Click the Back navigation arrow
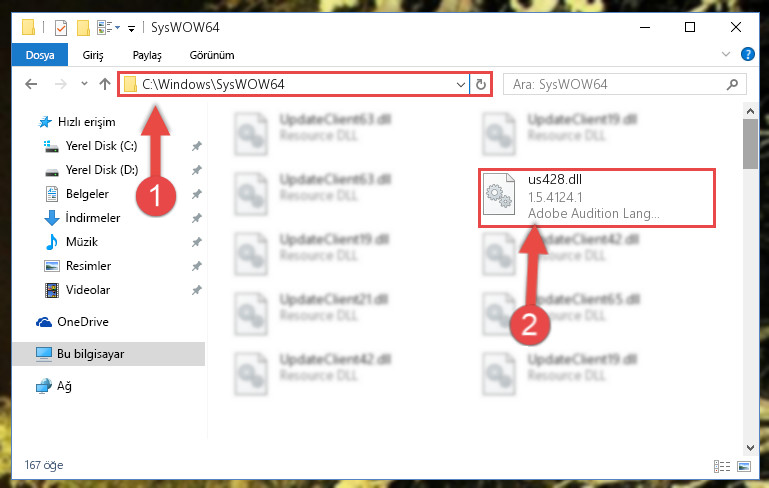The width and height of the screenshot is (769, 488). tap(31, 84)
